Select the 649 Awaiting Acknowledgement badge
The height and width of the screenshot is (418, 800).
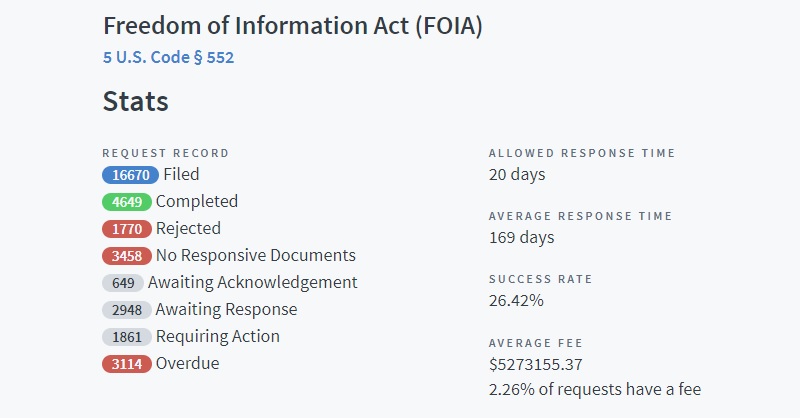[x=123, y=283]
